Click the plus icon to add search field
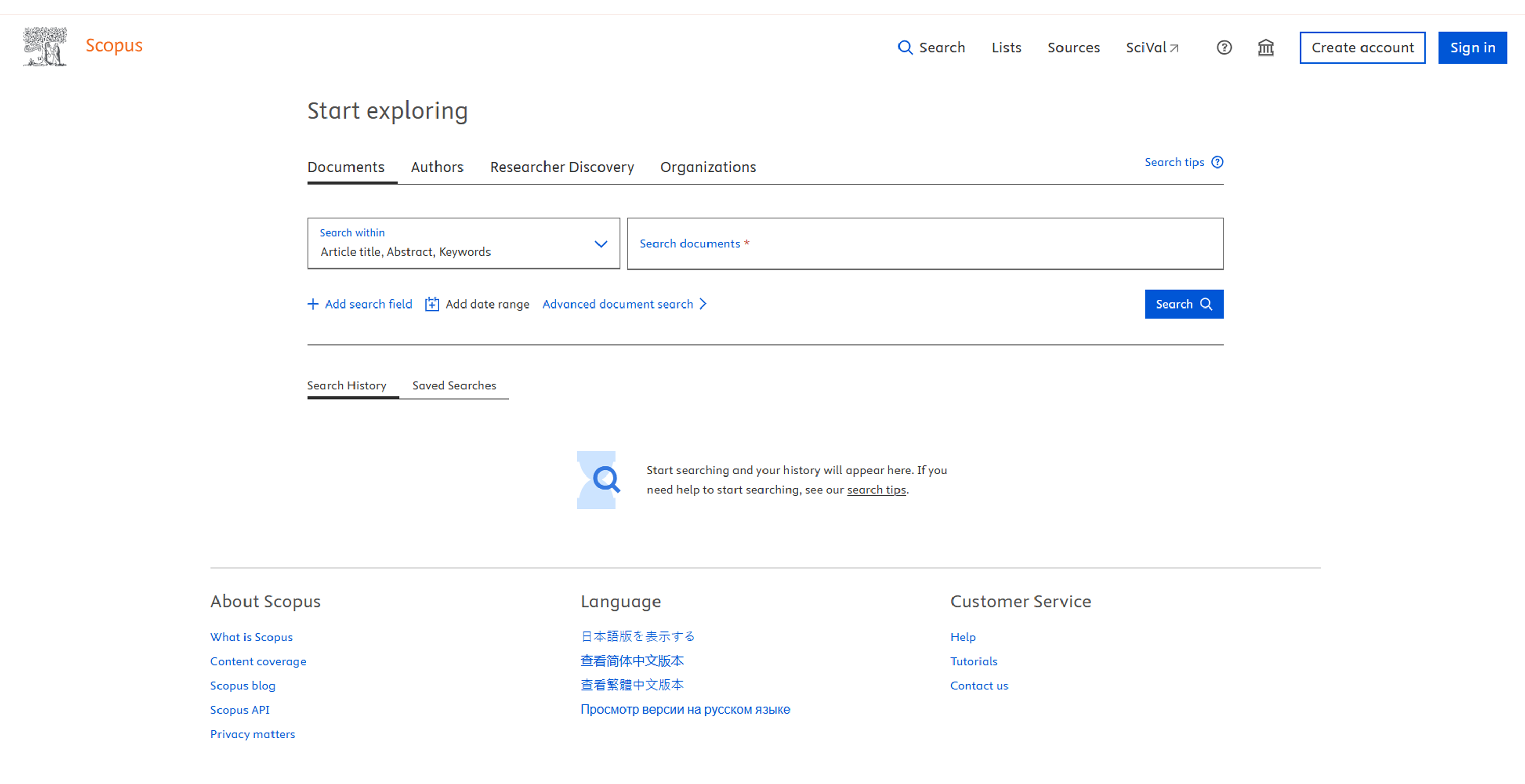Viewport: 1525px width, 784px height. (x=313, y=303)
